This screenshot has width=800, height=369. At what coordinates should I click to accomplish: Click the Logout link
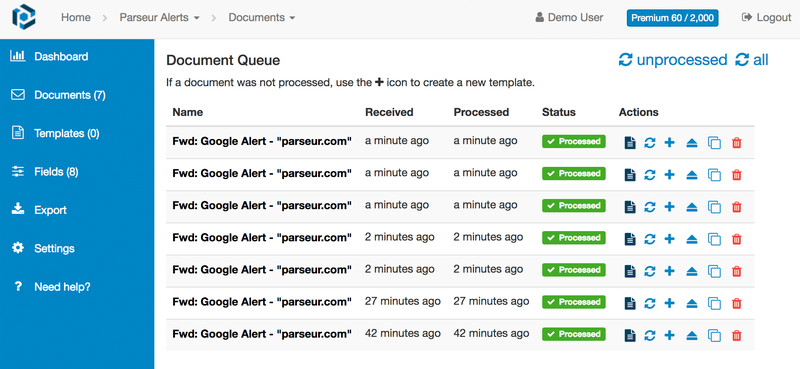pos(774,17)
